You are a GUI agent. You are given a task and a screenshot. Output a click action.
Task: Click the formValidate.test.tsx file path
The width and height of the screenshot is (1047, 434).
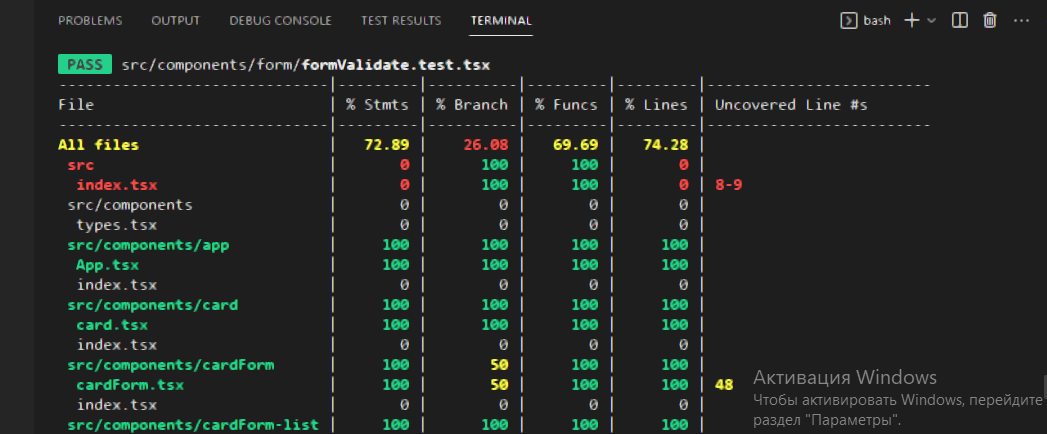point(306,65)
